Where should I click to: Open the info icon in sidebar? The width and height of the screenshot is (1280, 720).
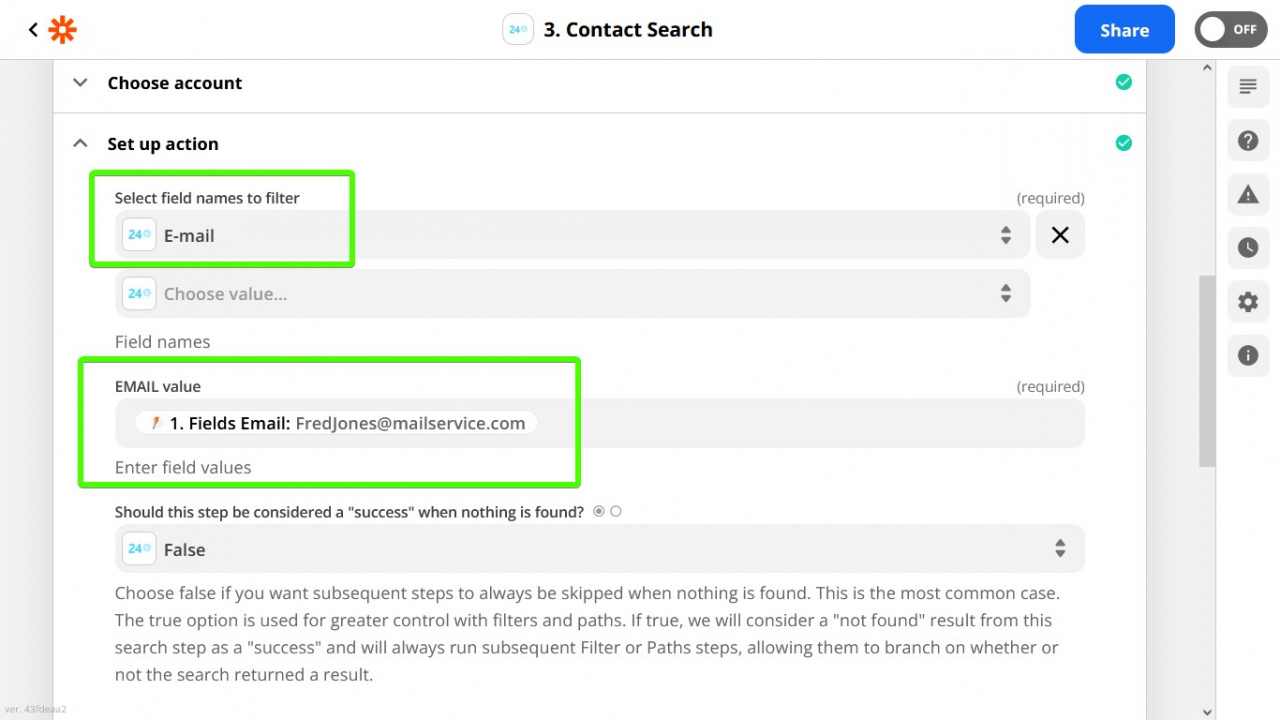point(1248,355)
